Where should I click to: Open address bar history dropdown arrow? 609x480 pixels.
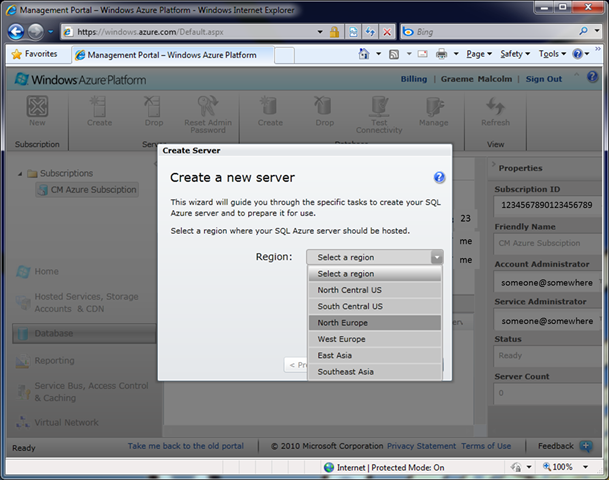point(320,32)
